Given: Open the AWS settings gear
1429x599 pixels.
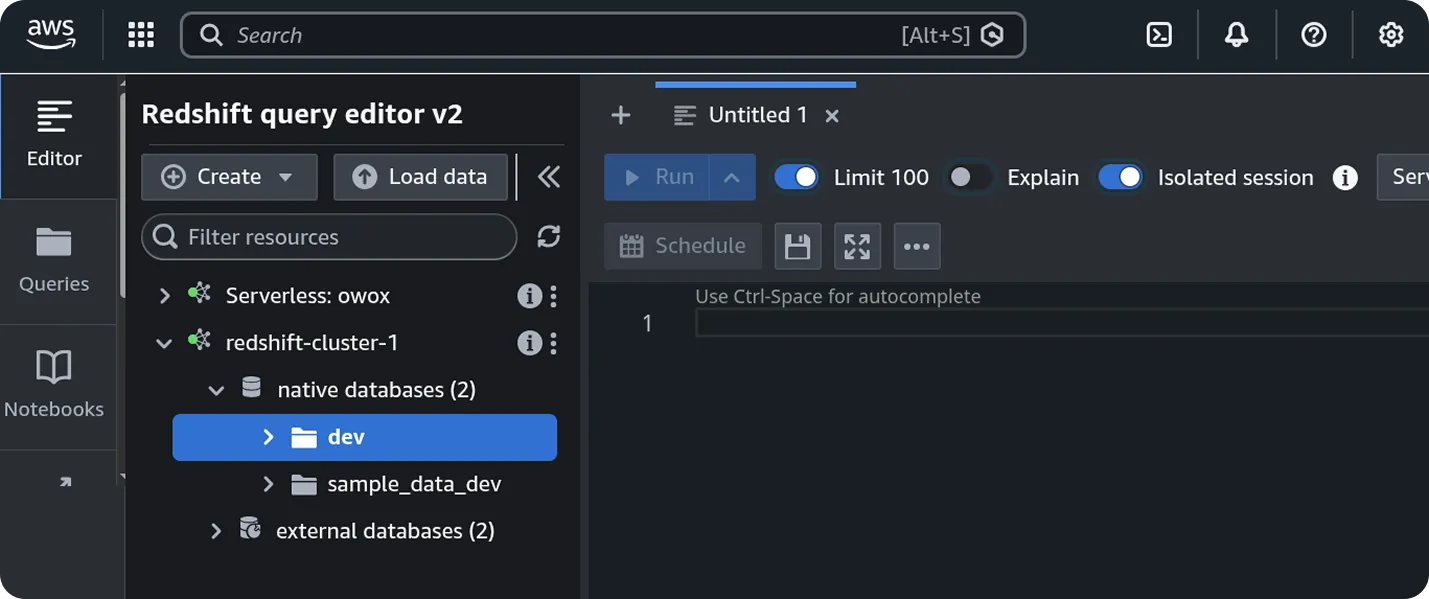Looking at the screenshot, I should tap(1391, 33).
